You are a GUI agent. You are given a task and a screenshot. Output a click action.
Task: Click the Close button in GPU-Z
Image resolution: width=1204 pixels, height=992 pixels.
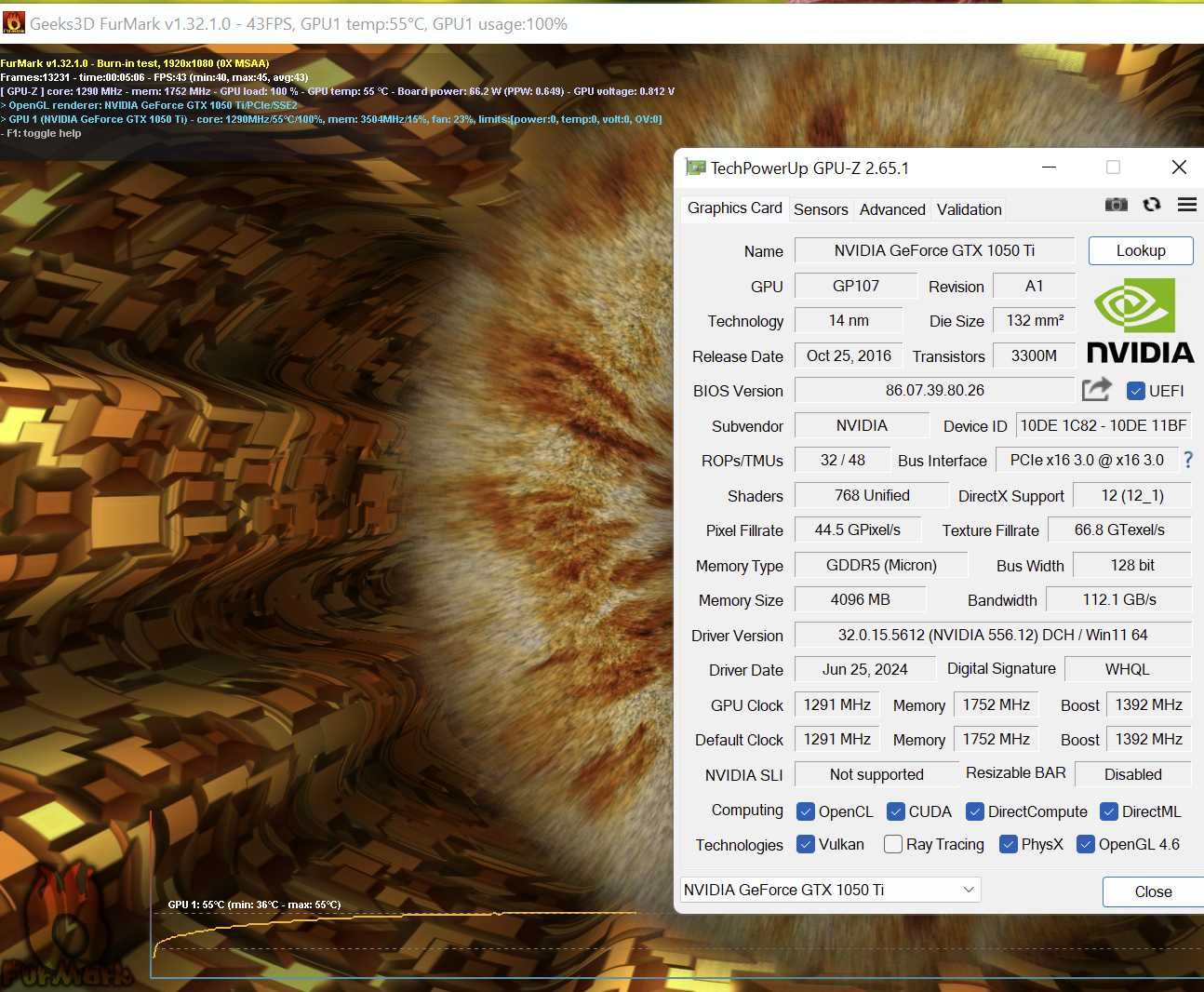[x=1153, y=891]
